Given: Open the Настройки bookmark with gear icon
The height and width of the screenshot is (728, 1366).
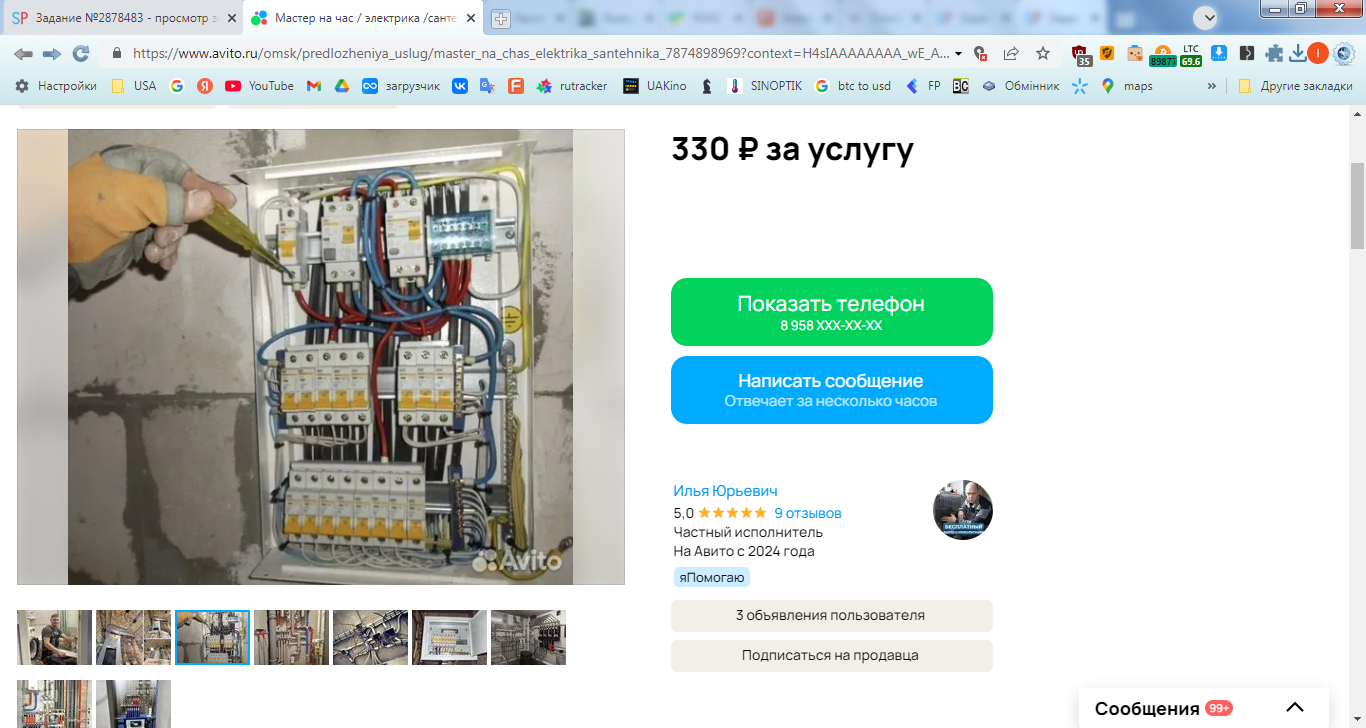Looking at the screenshot, I should pos(55,86).
